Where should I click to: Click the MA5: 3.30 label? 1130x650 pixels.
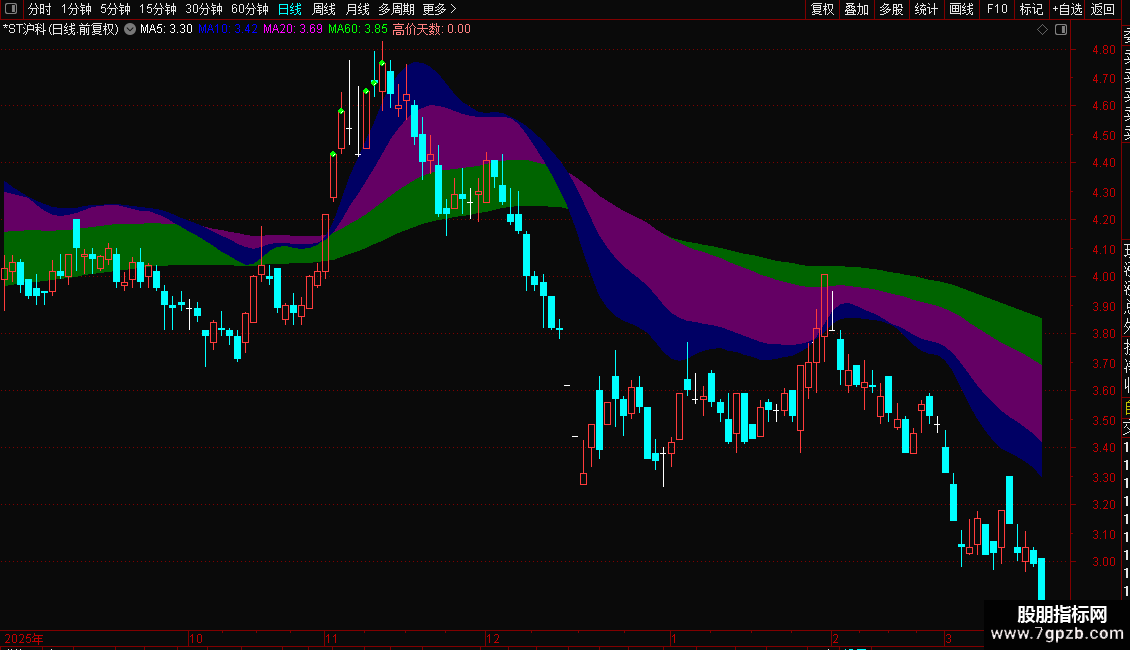[166, 30]
